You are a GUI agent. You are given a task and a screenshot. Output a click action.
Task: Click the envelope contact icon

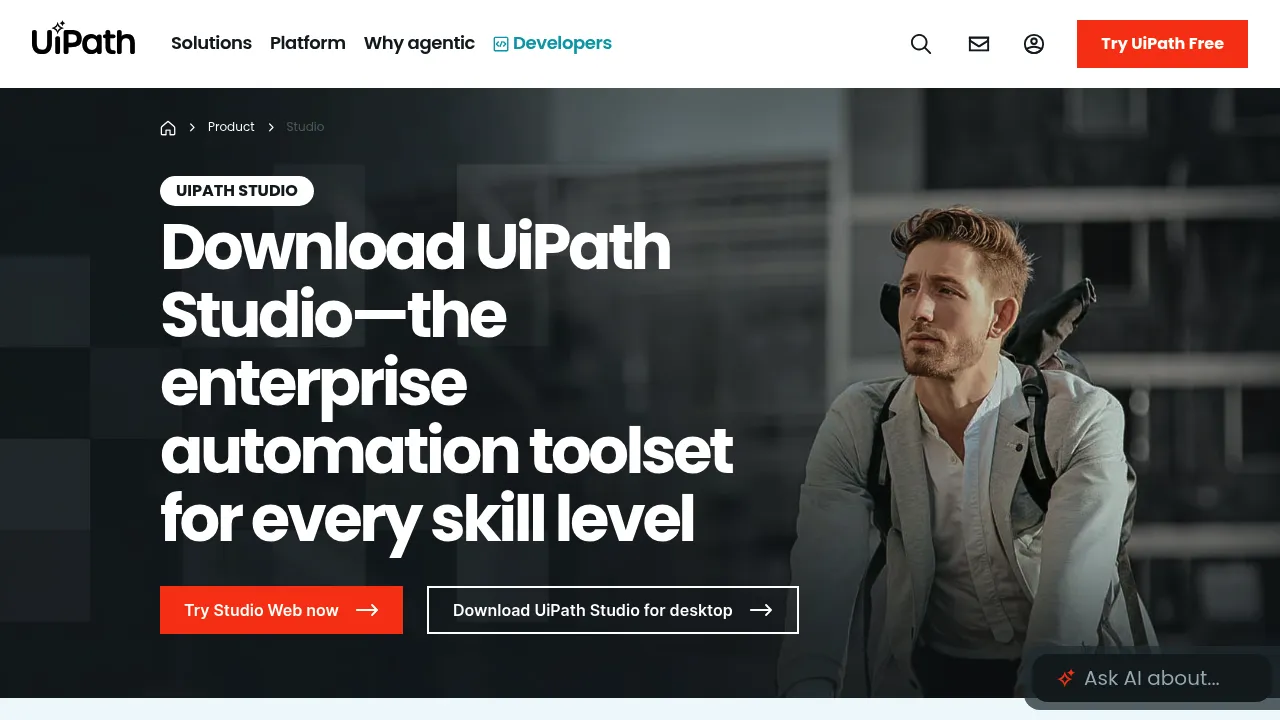pyautogui.click(x=979, y=44)
